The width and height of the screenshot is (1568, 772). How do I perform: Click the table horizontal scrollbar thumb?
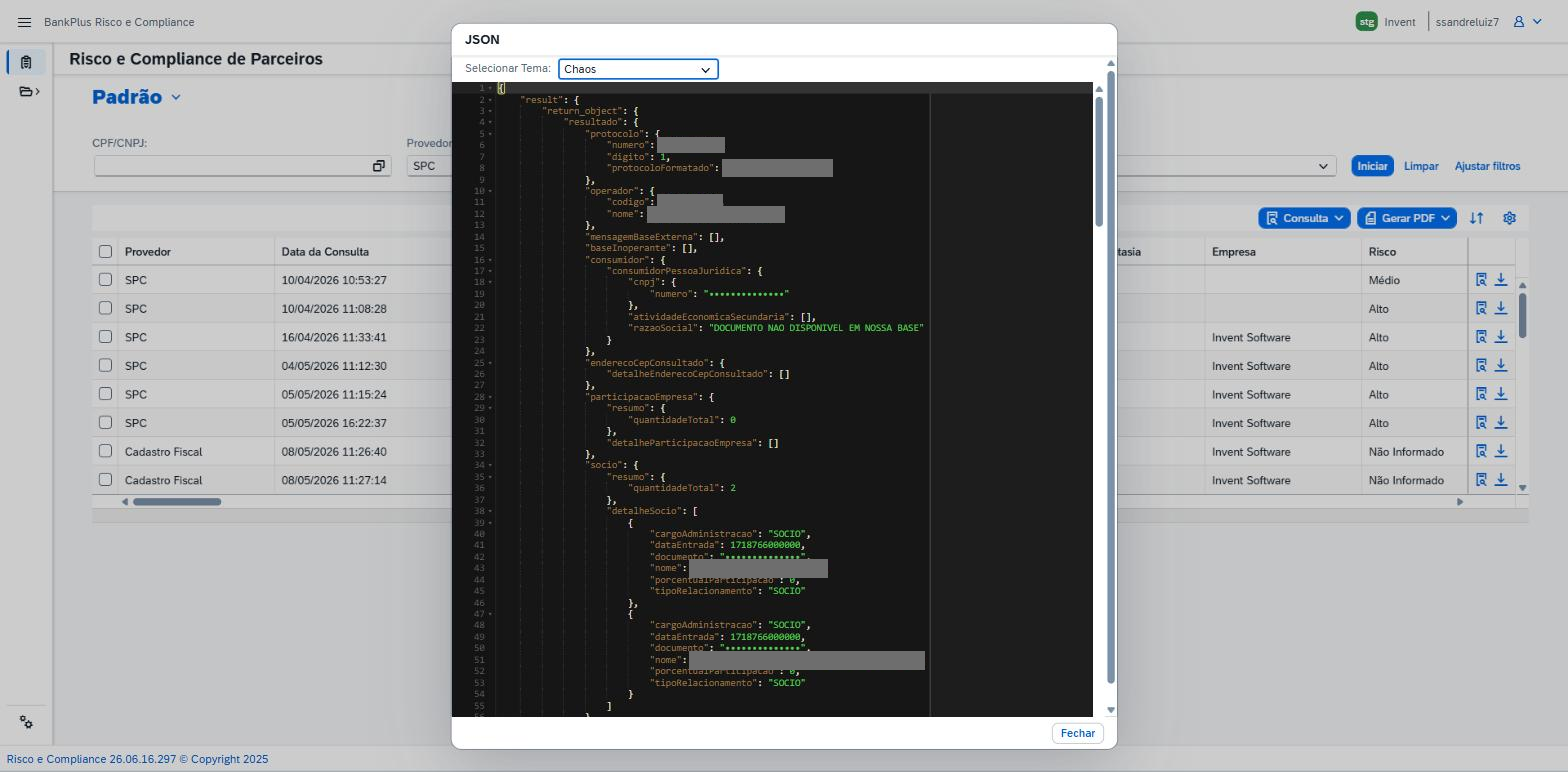[x=177, y=502]
